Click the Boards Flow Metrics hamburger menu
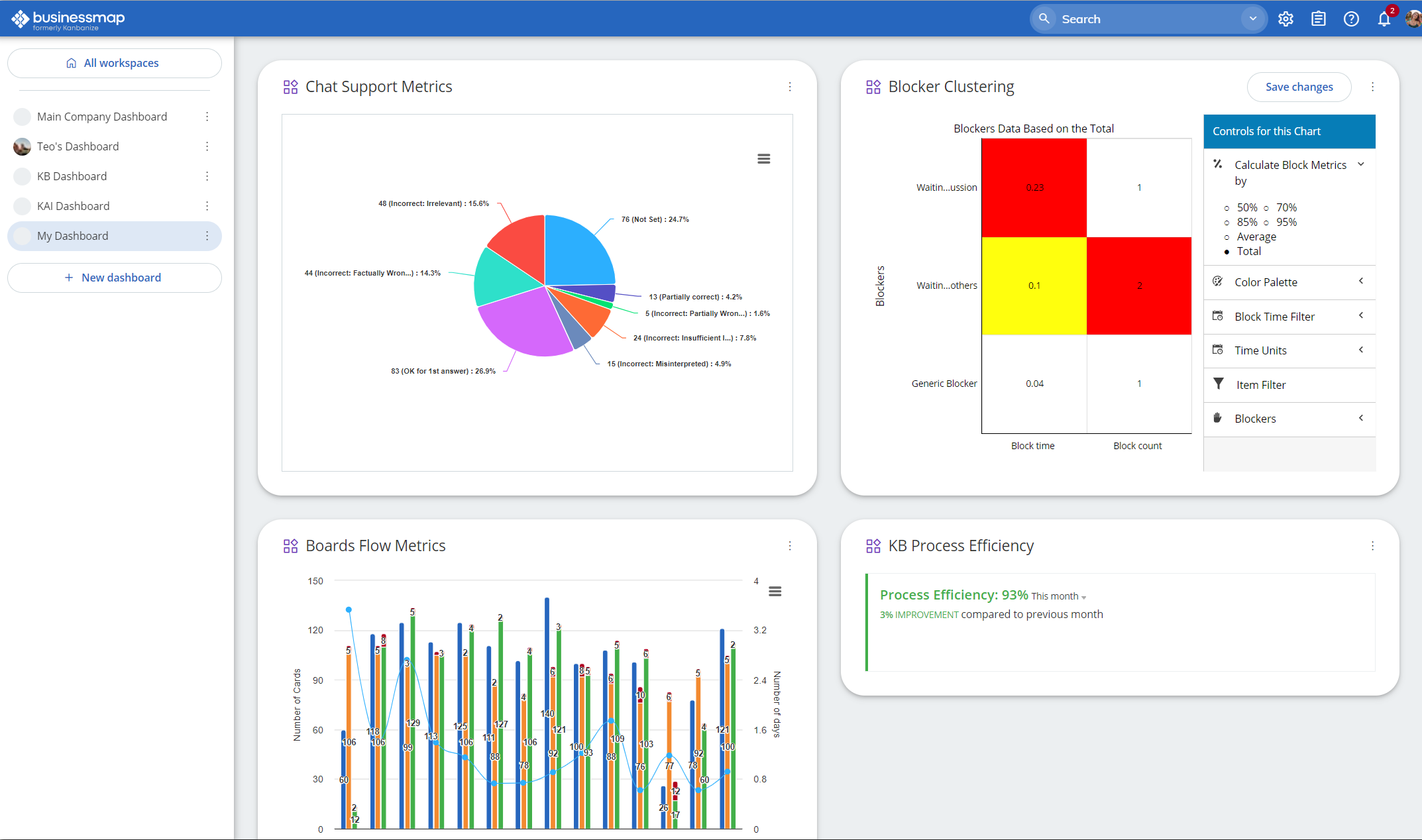The image size is (1422, 840). click(x=774, y=591)
